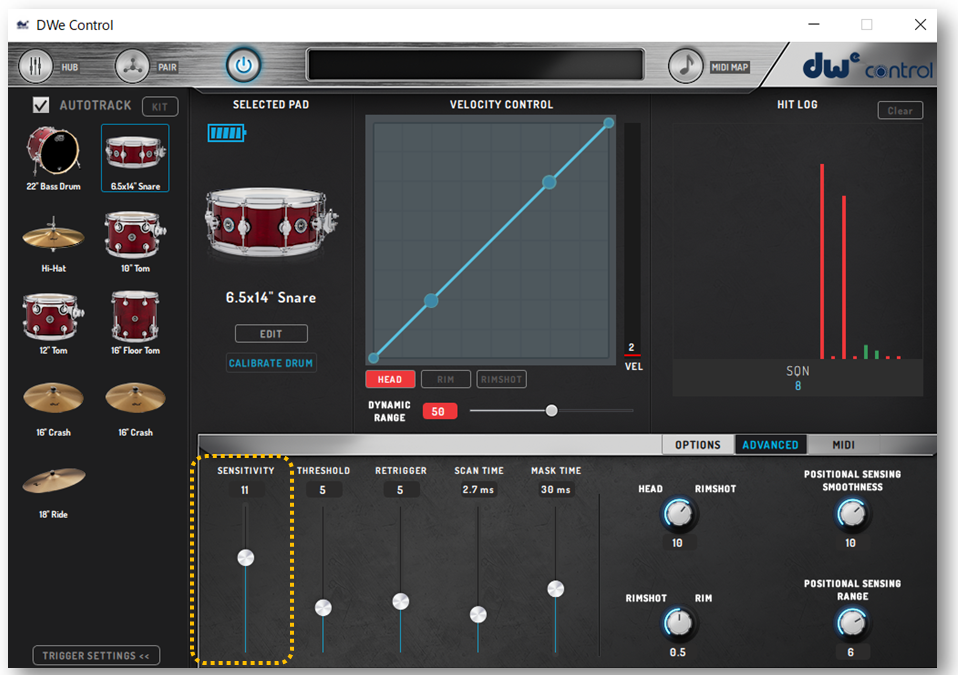958x675 pixels.
Task: Click the Calibrate Drum button
Action: [271, 363]
